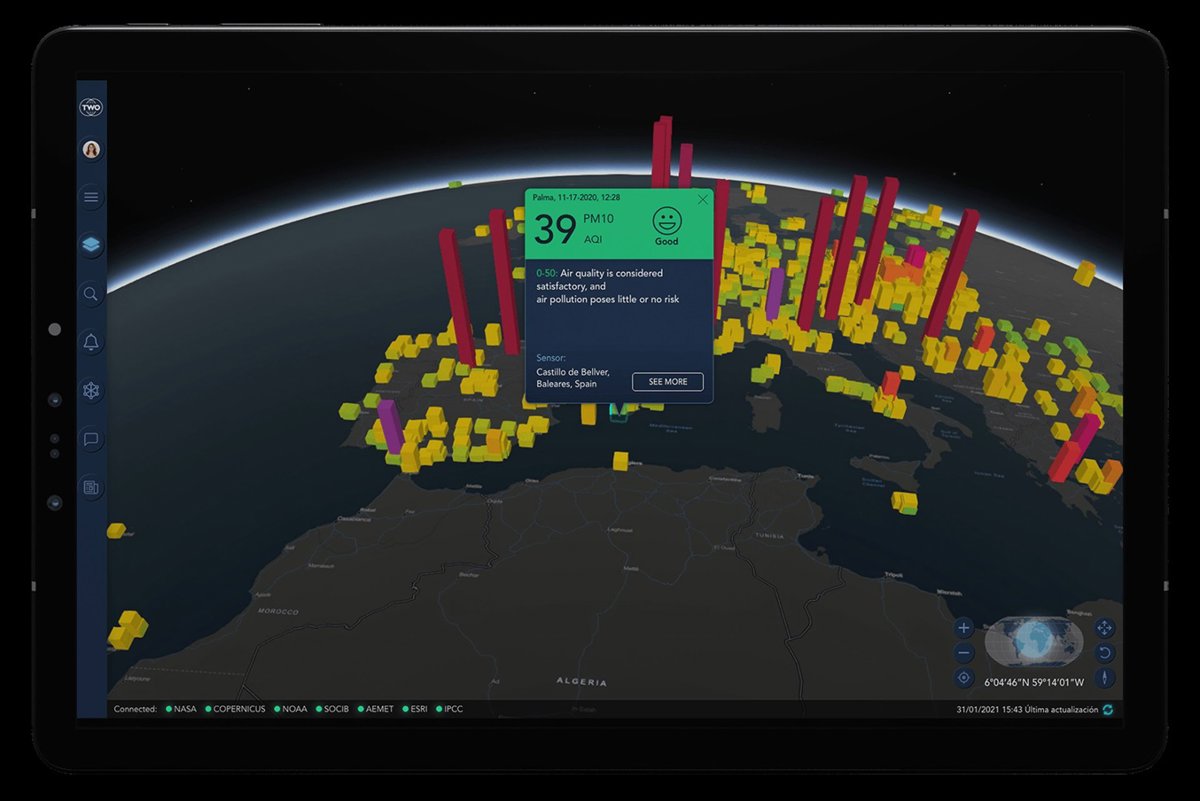Reset the view with rotate button
This screenshot has width=1200, height=801.
[x=1105, y=653]
